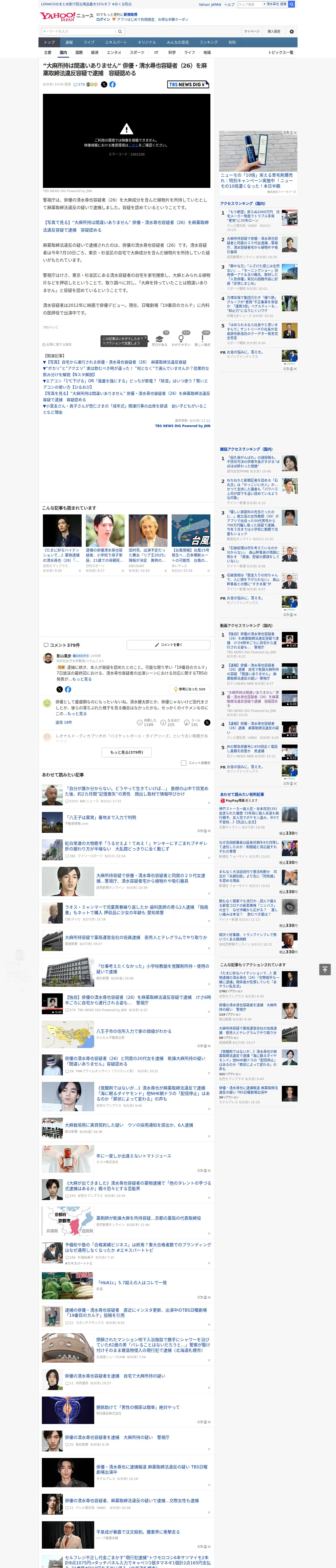
Task: Switch to the ランキング tab
Action: pyautogui.click(x=209, y=43)
